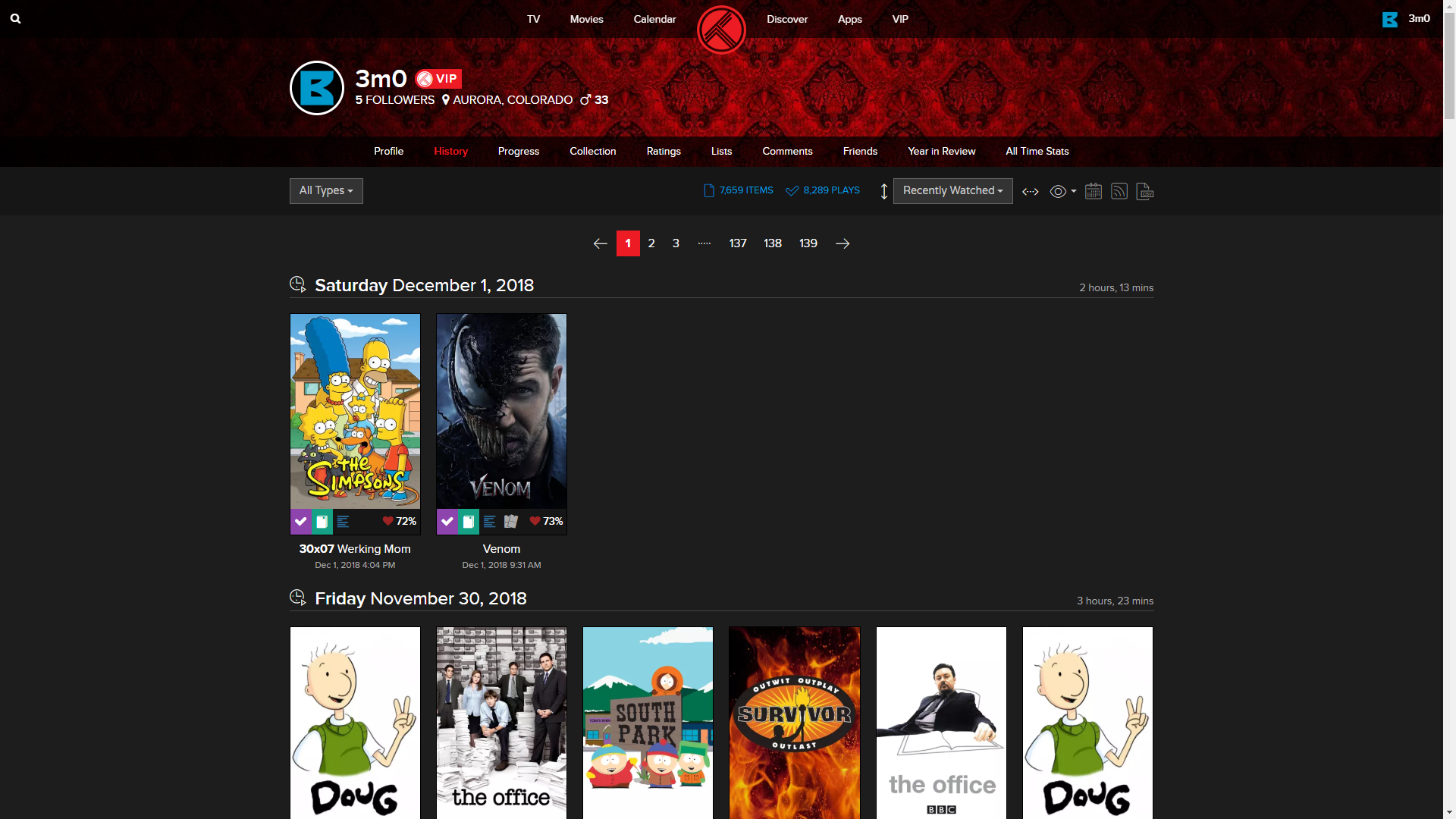Open the BBC The Office poster

[941, 723]
